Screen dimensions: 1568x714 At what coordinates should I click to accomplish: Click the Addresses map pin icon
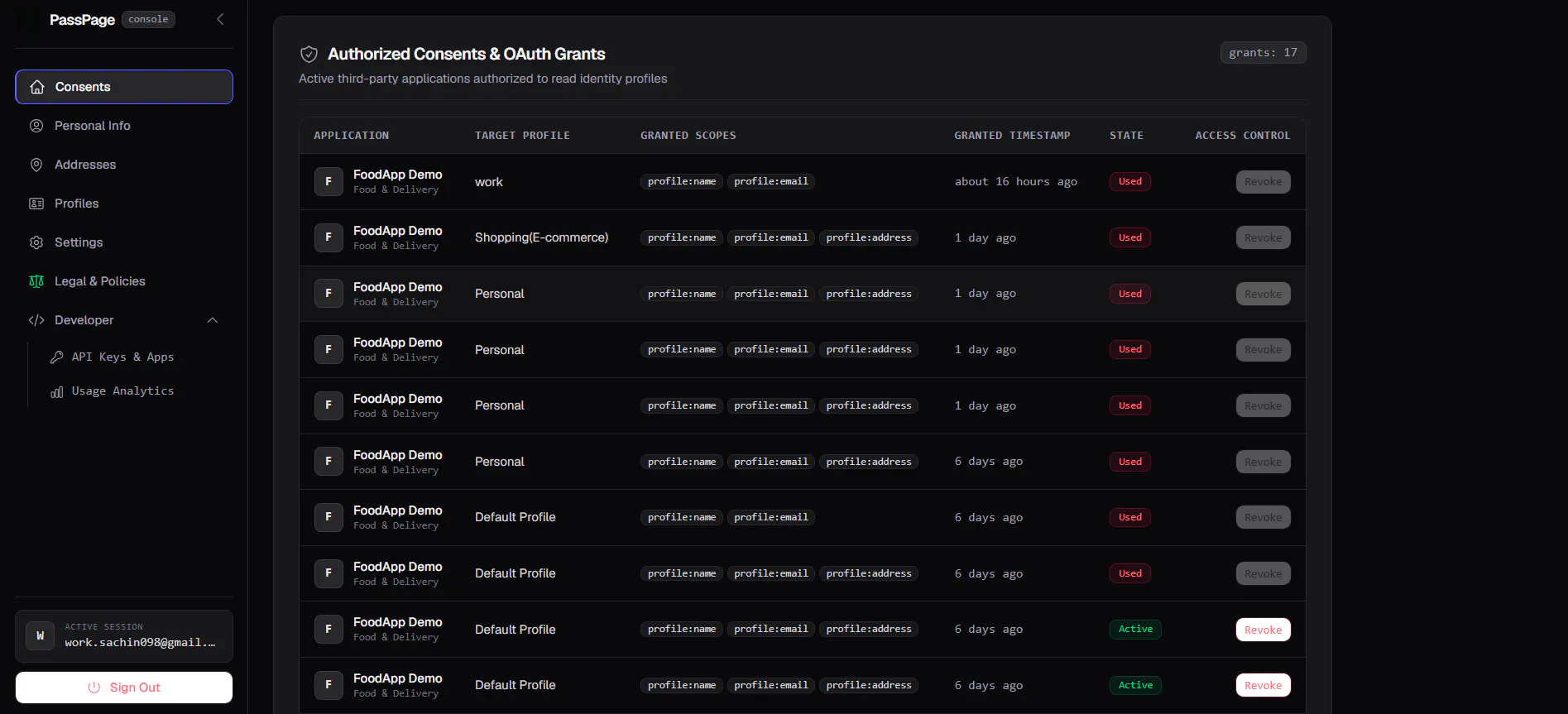tap(36, 165)
